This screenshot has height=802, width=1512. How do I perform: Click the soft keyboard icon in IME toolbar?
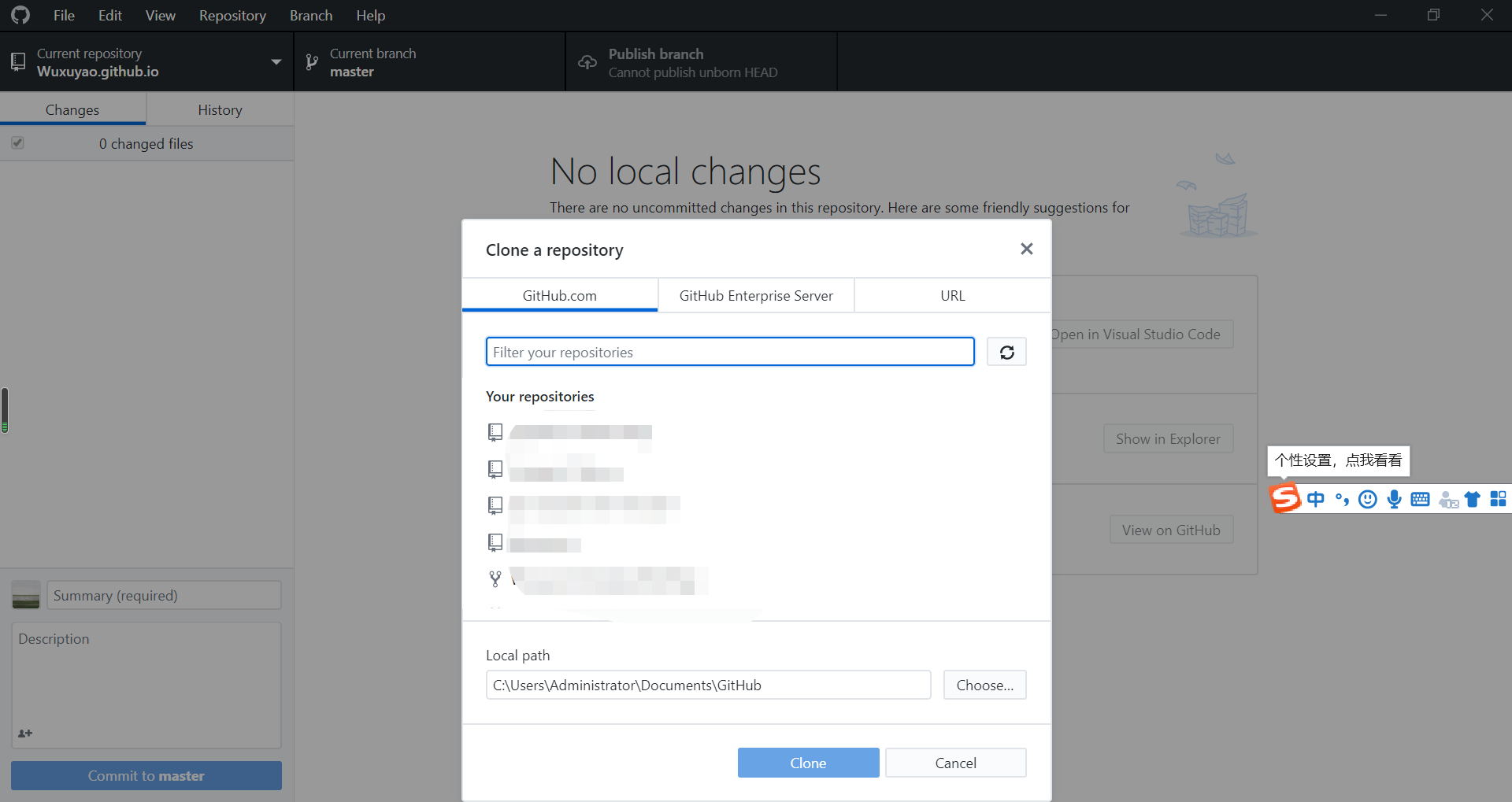click(x=1420, y=499)
